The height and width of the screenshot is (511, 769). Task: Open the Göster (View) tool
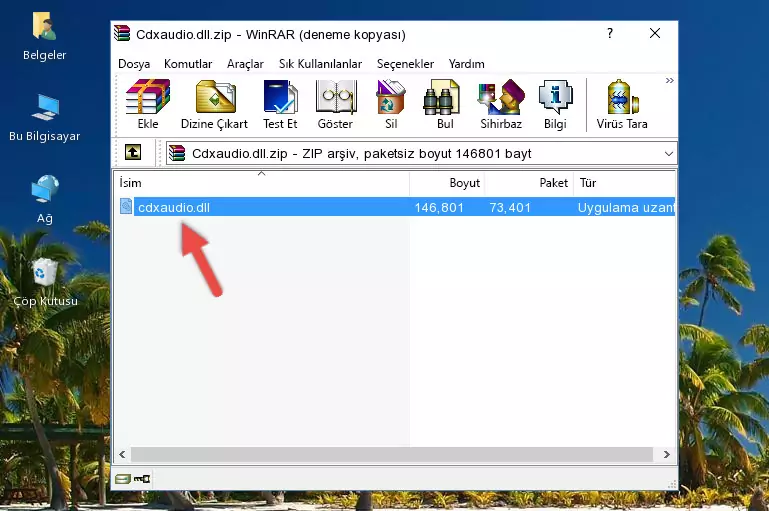pos(335,104)
